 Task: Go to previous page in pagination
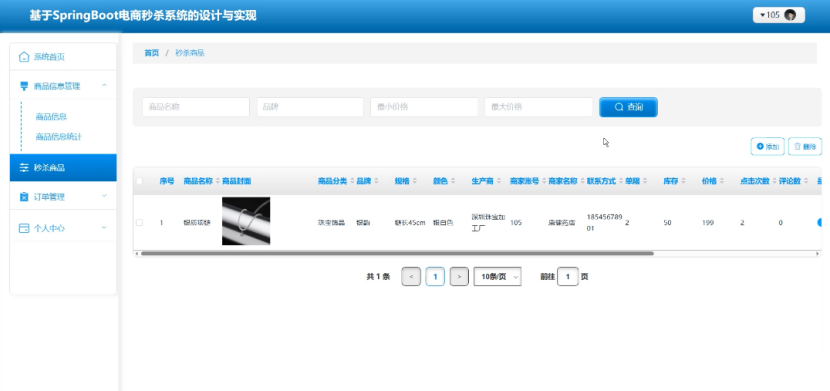click(x=411, y=277)
